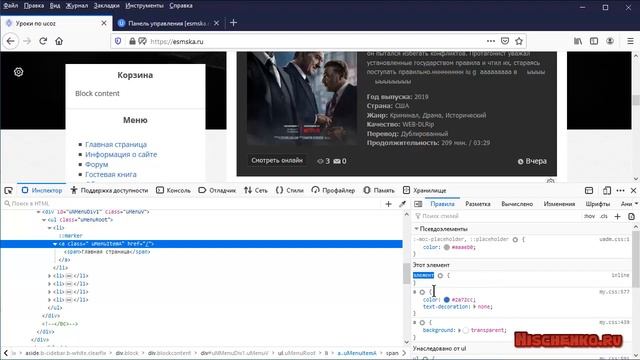Follow the Информация о сайте link
The width and height of the screenshot is (640, 360).
121,155
